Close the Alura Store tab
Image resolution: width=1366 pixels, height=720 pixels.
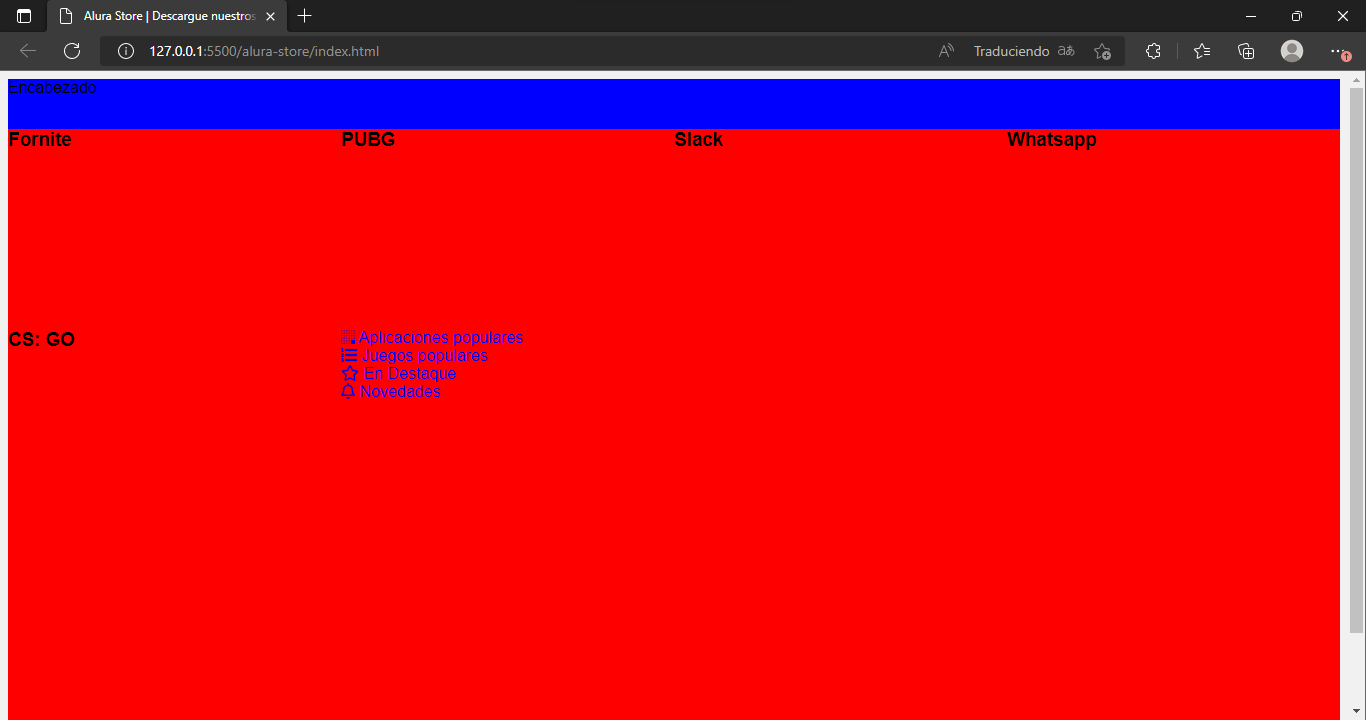(270, 16)
